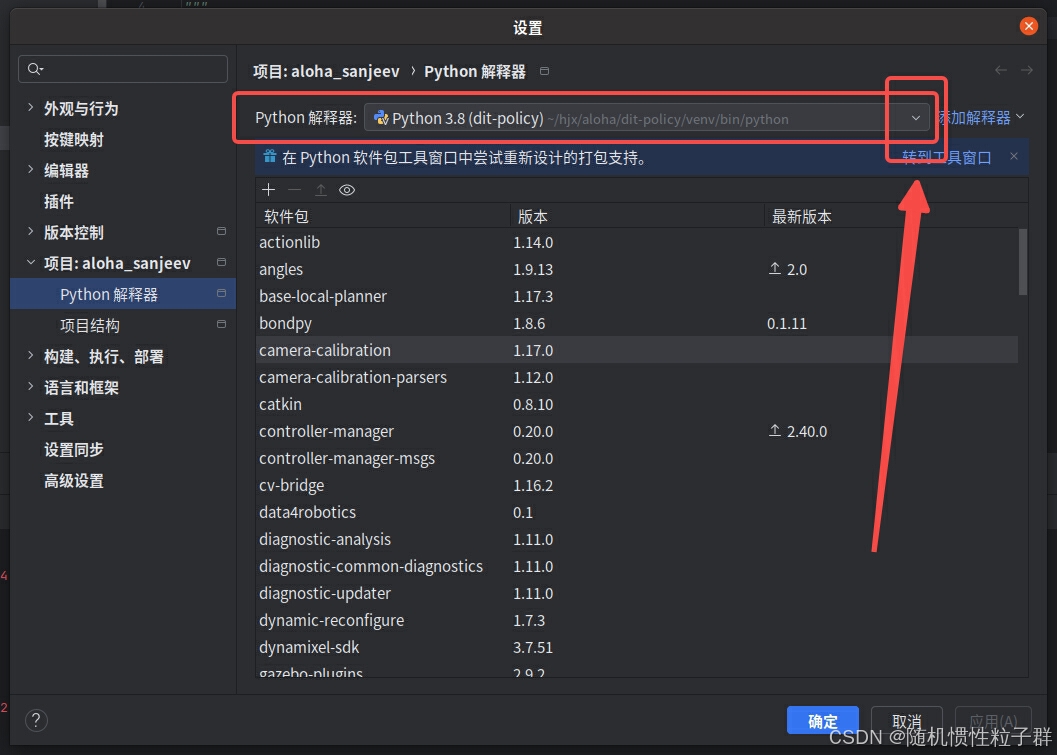Select the cv-bridge package row
The height and width of the screenshot is (755, 1057).
pos(636,485)
